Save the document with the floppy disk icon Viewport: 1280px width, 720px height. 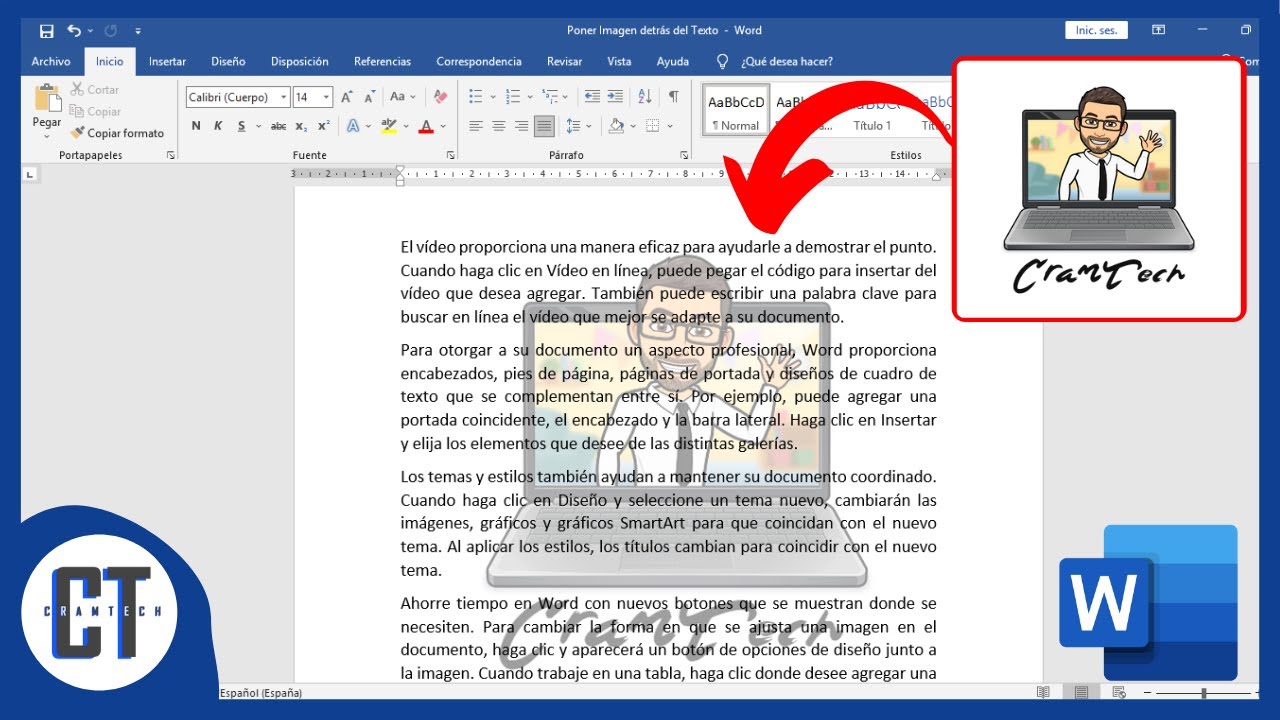pos(47,31)
